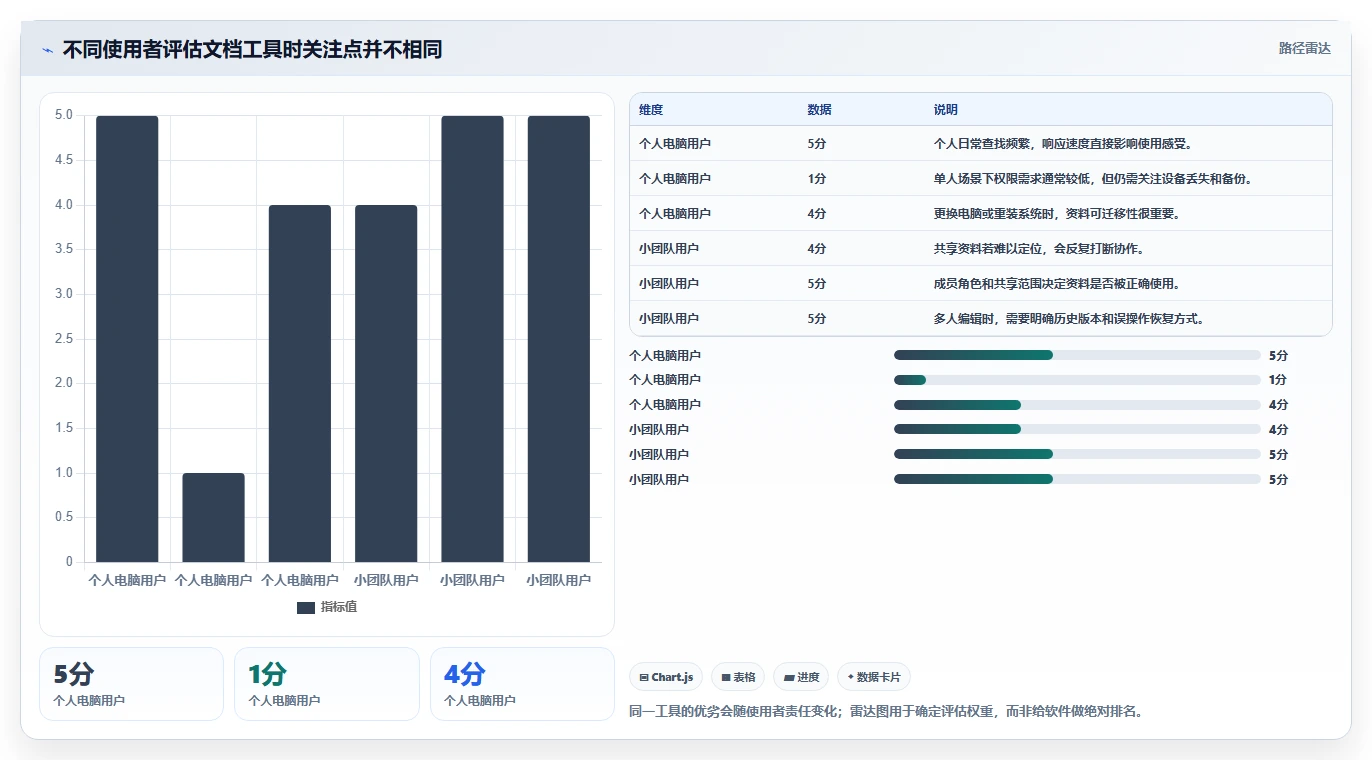1372x760 pixels.
Task: Click the 数据 column header
Action: [819, 110]
